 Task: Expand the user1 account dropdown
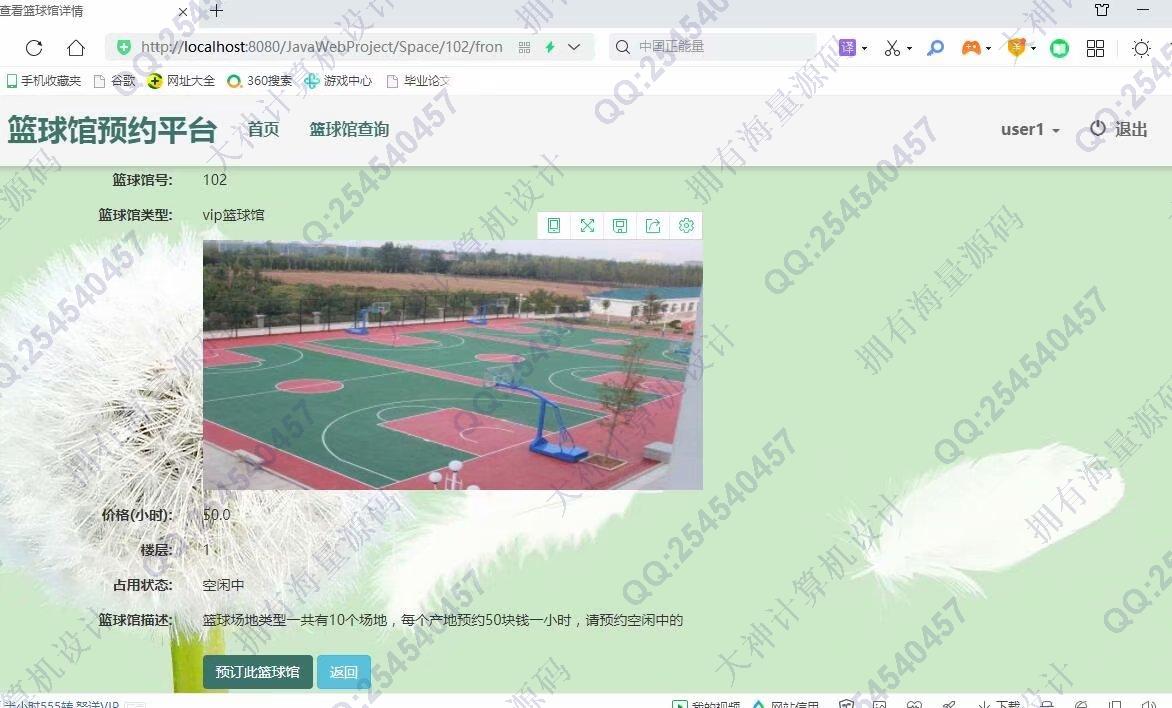[1030, 129]
